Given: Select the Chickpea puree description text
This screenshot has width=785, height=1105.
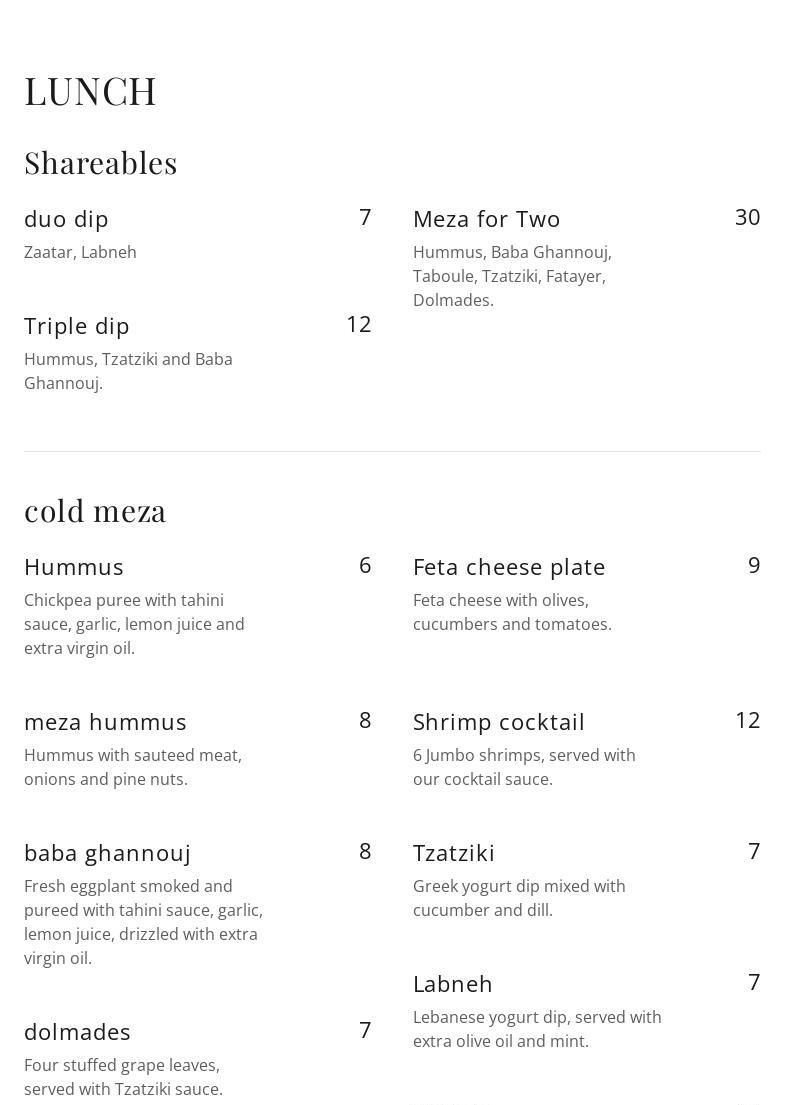Looking at the screenshot, I should pyautogui.click(x=134, y=624).
